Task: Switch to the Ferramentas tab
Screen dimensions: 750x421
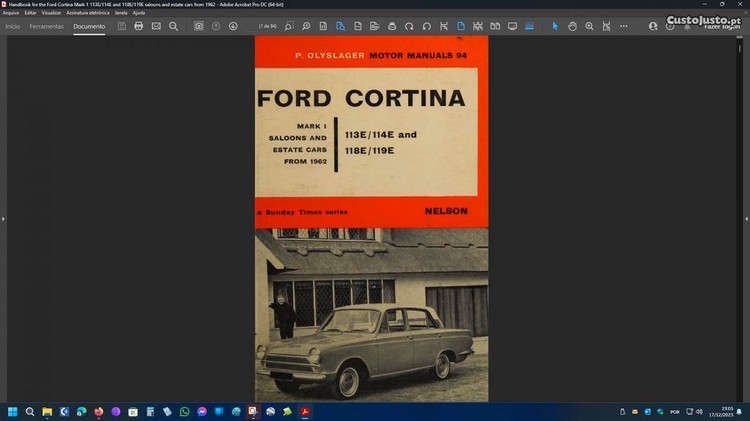Action: [x=46, y=26]
